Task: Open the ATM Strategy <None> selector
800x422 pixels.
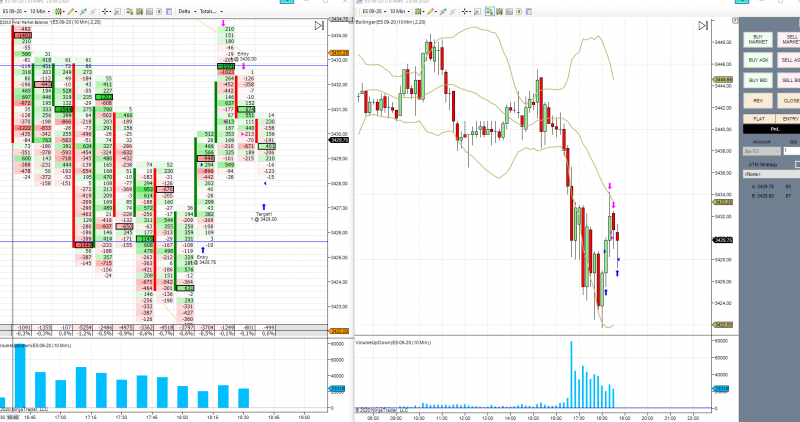Action: (x=771, y=174)
